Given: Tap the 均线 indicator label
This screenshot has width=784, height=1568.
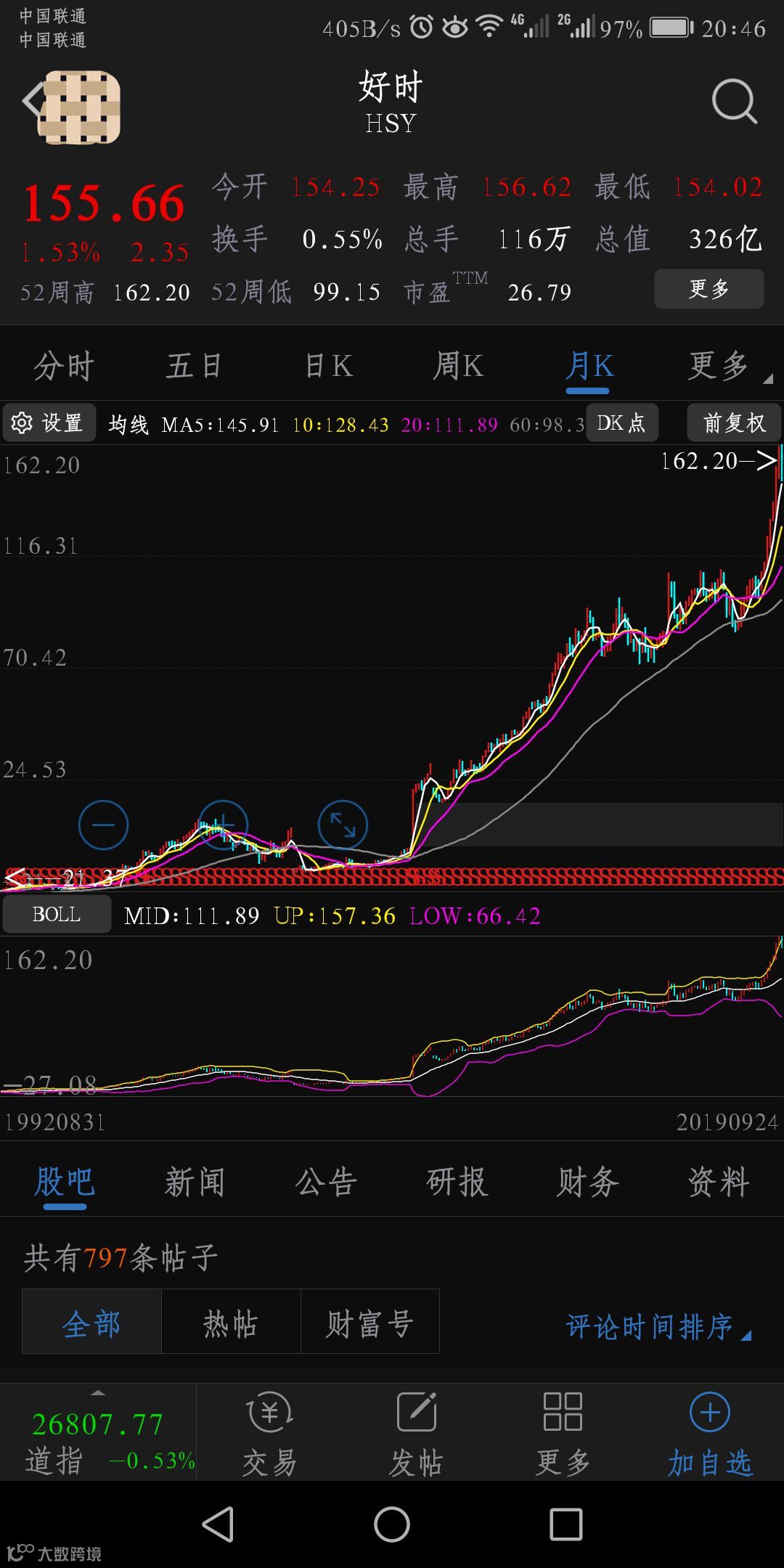Looking at the screenshot, I should (x=128, y=425).
